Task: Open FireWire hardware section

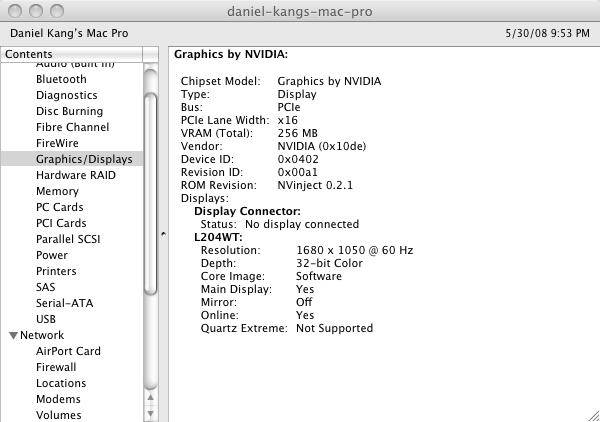Action: (57, 143)
